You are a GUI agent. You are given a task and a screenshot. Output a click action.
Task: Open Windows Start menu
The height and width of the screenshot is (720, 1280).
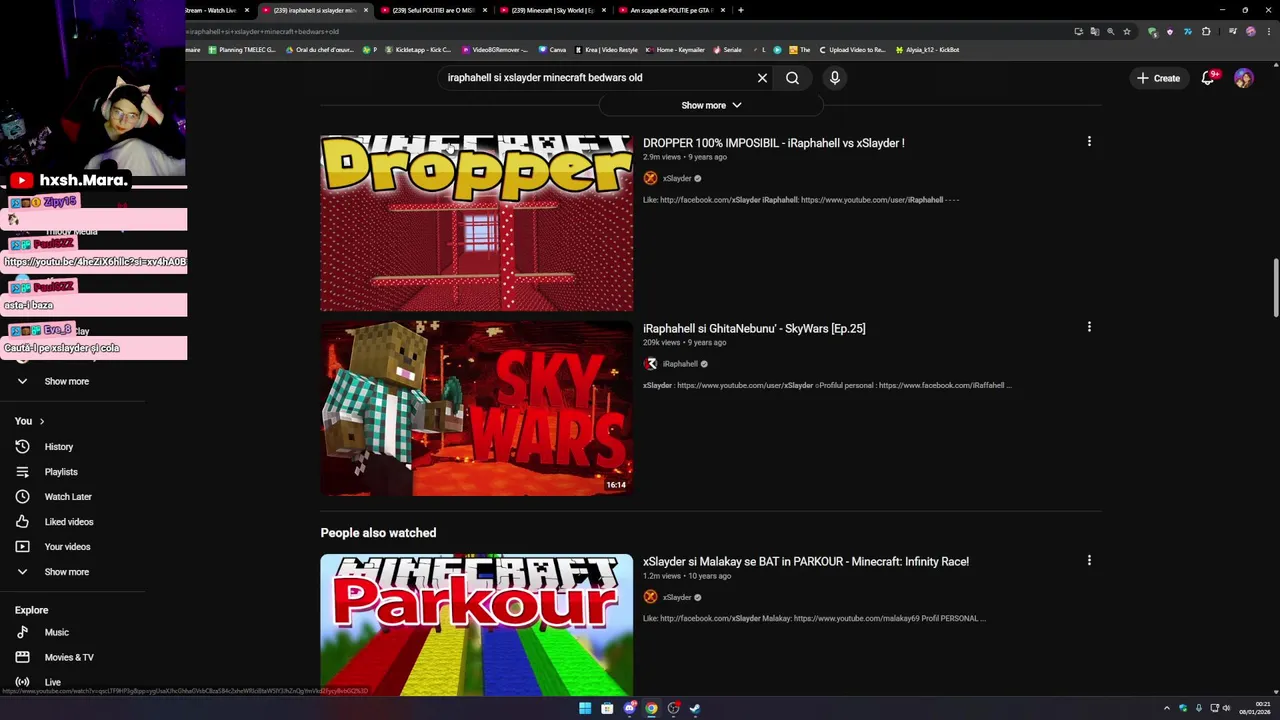(585, 709)
